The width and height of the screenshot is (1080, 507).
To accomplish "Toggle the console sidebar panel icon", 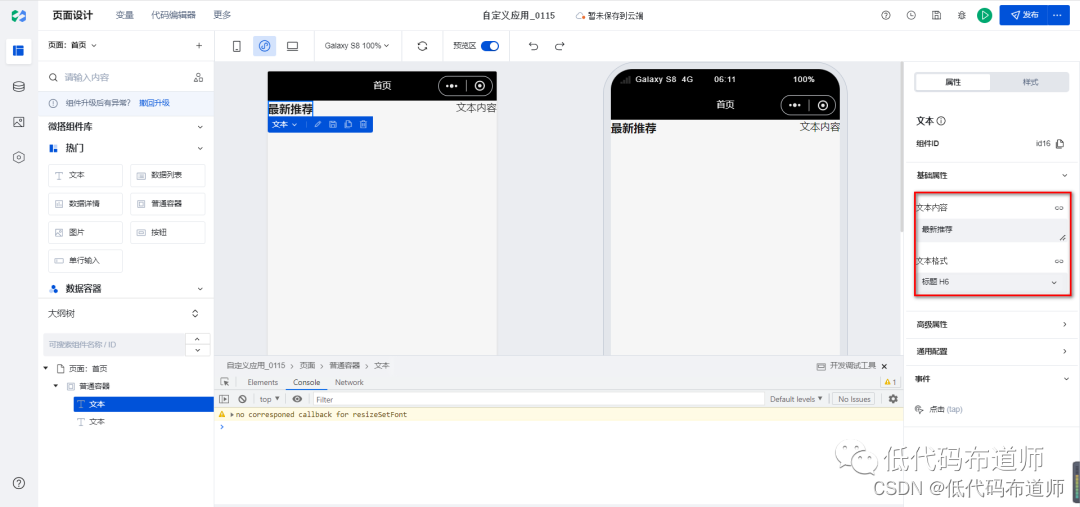I will [225, 399].
